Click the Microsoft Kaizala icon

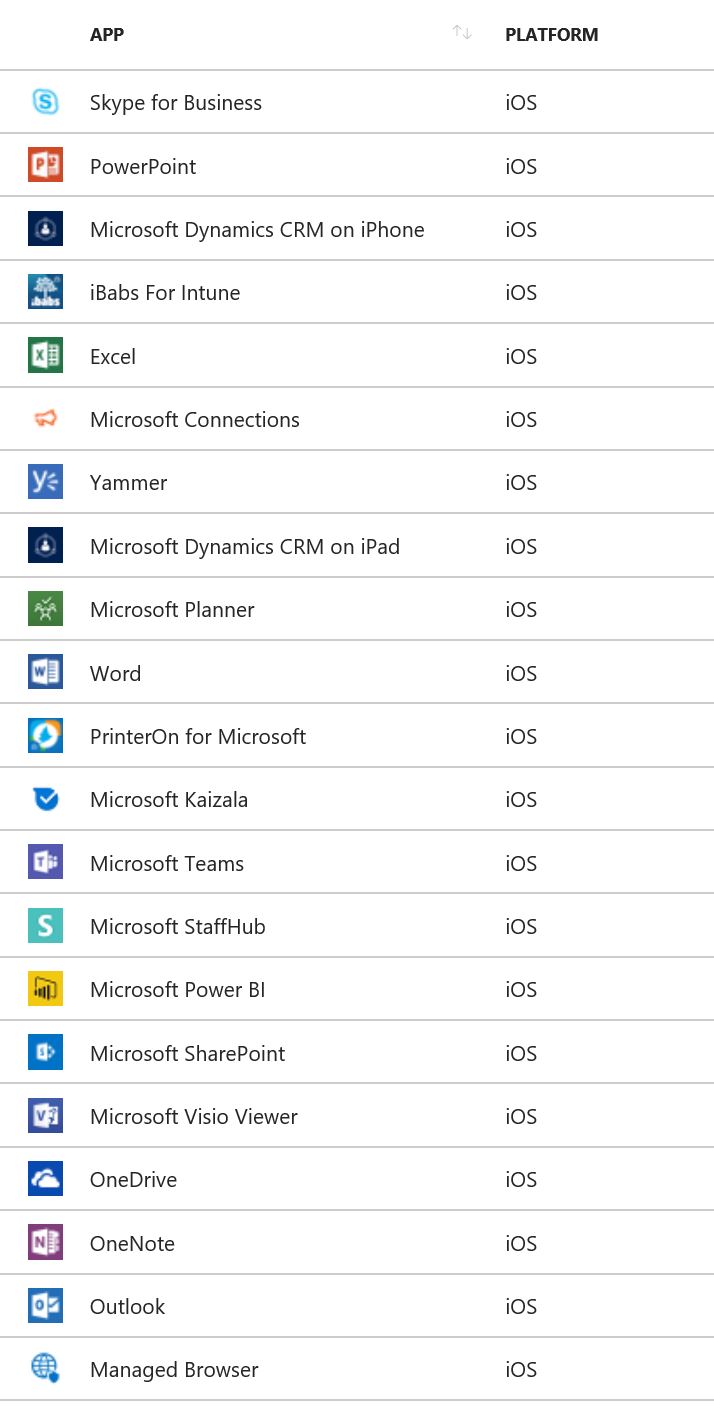click(45, 799)
